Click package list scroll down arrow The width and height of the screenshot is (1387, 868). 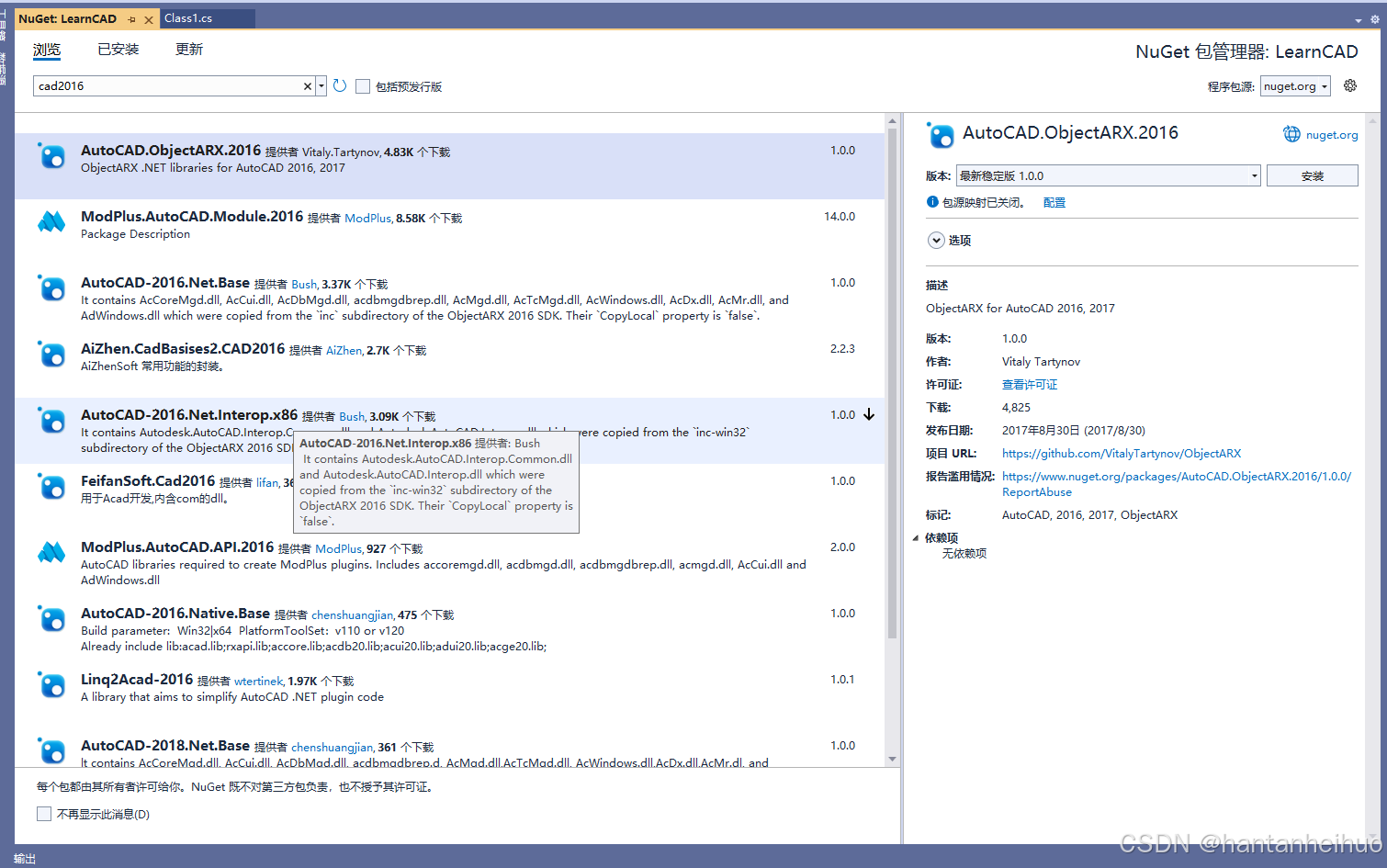892,759
